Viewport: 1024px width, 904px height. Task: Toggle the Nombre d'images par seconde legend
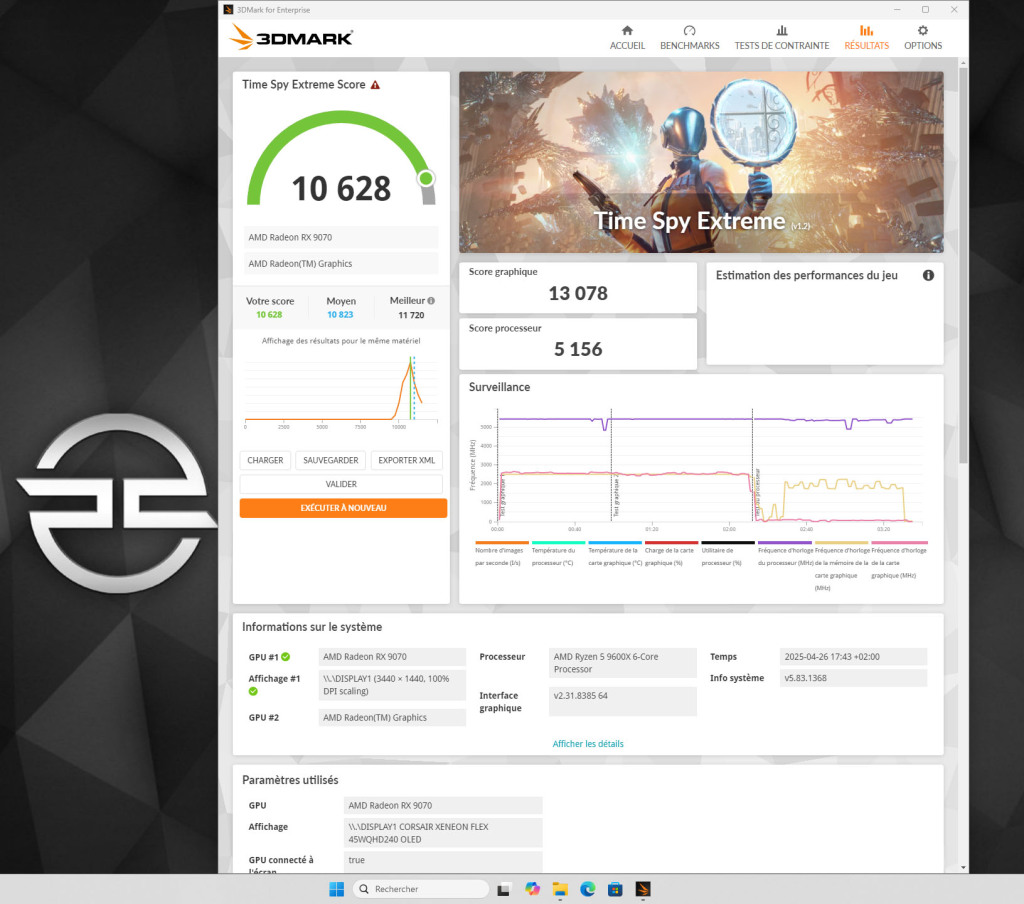click(500, 554)
